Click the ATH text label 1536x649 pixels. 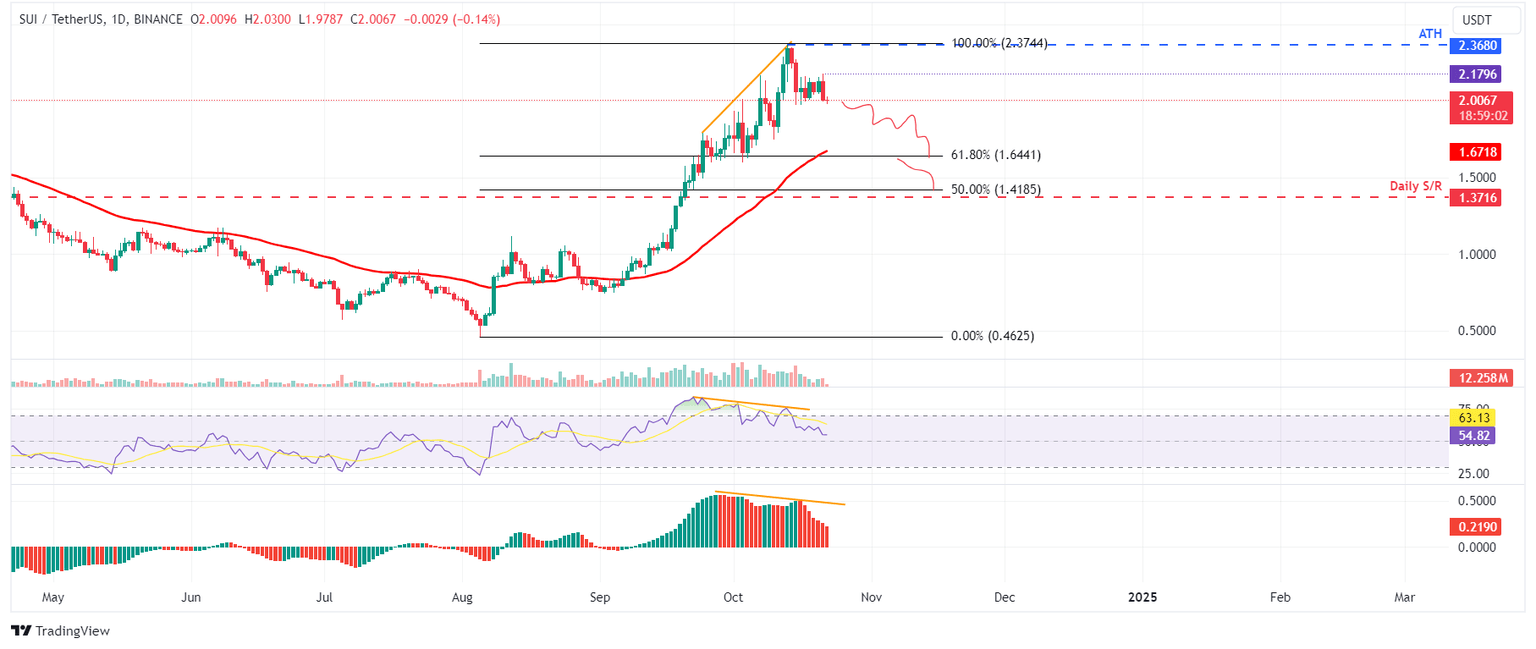tap(1431, 34)
